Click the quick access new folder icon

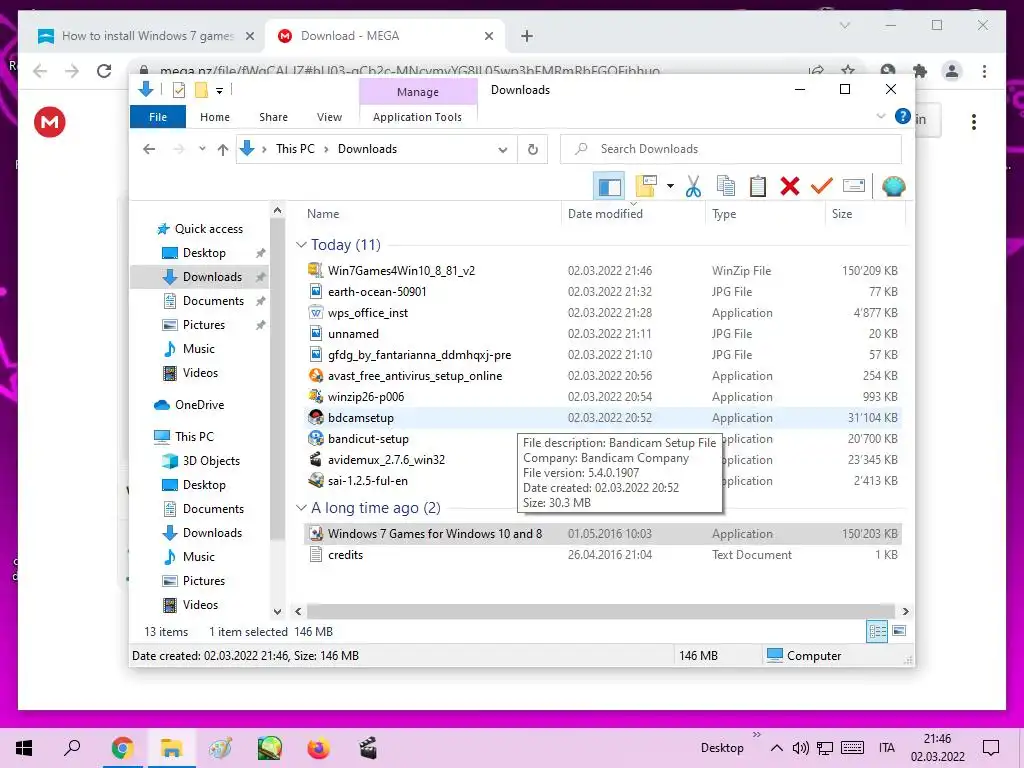click(201, 90)
